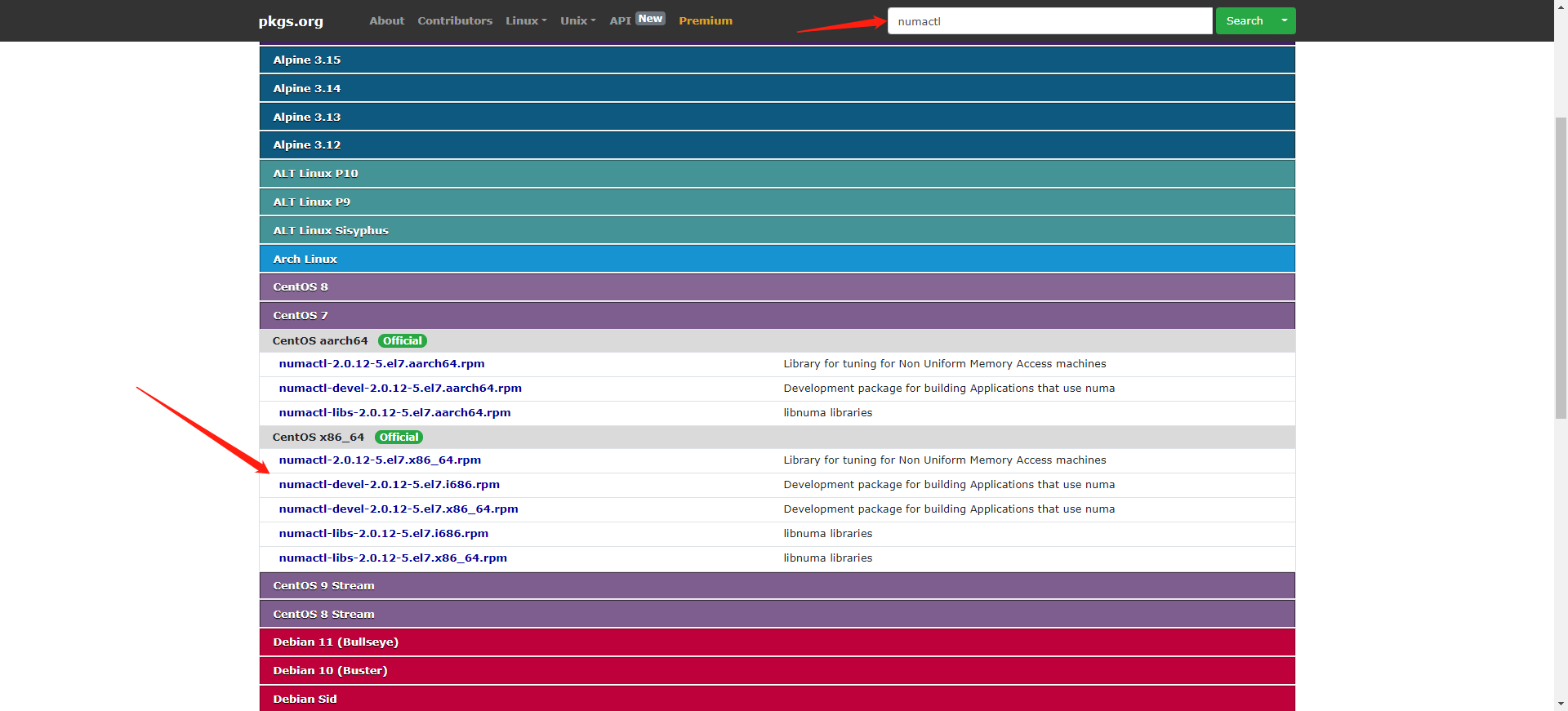
Task: Click x86_64 'Library for tuning for Non Uniform' description
Action: coord(945,460)
